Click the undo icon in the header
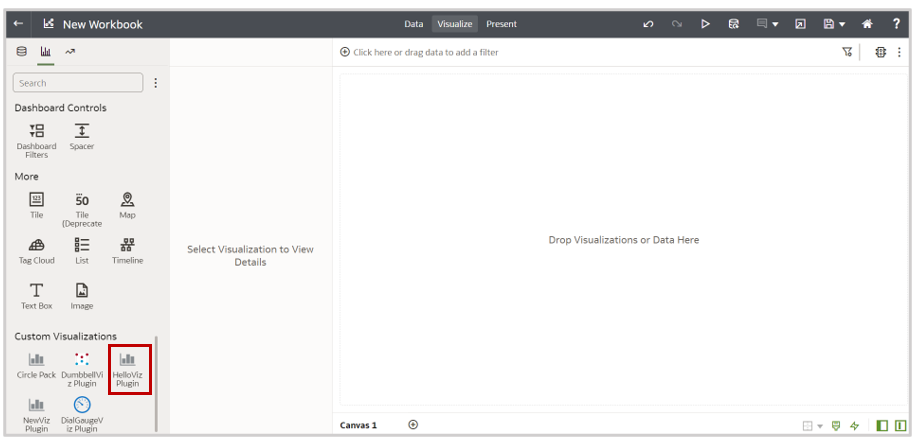The image size is (918, 441). (648, 24)
